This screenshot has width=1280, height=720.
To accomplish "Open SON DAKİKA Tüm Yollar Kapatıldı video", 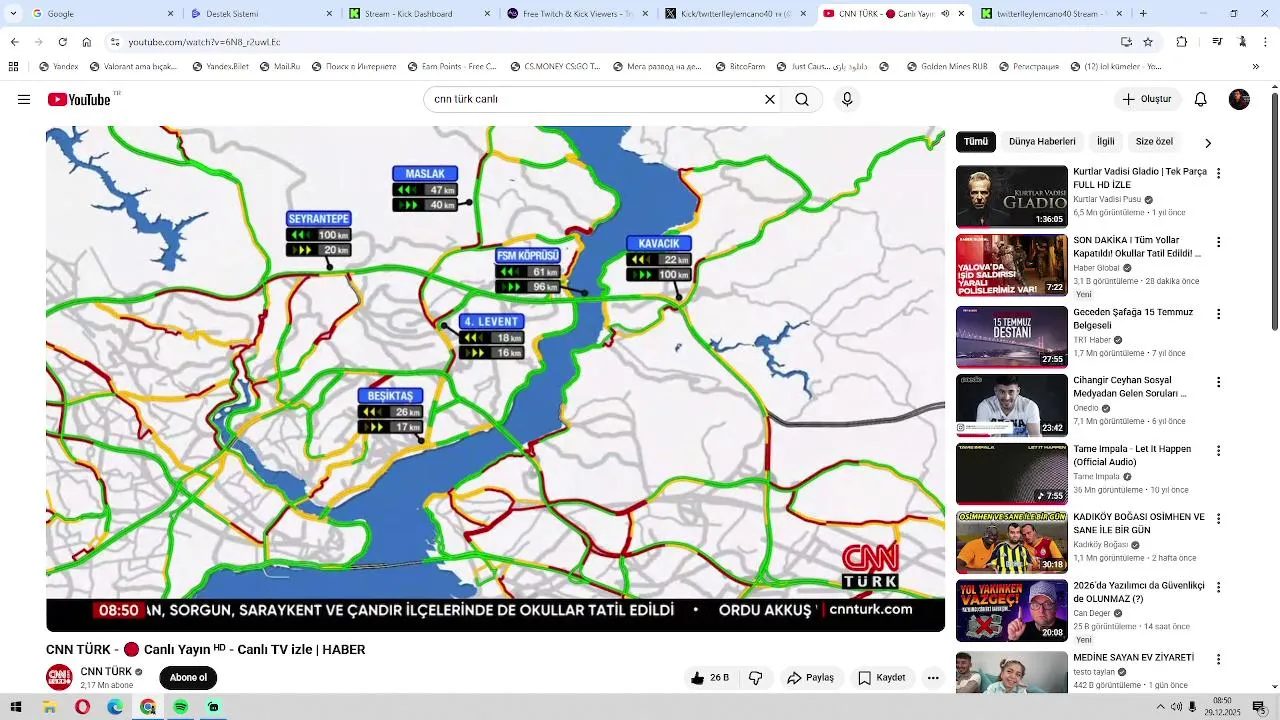I will 1138,247.
